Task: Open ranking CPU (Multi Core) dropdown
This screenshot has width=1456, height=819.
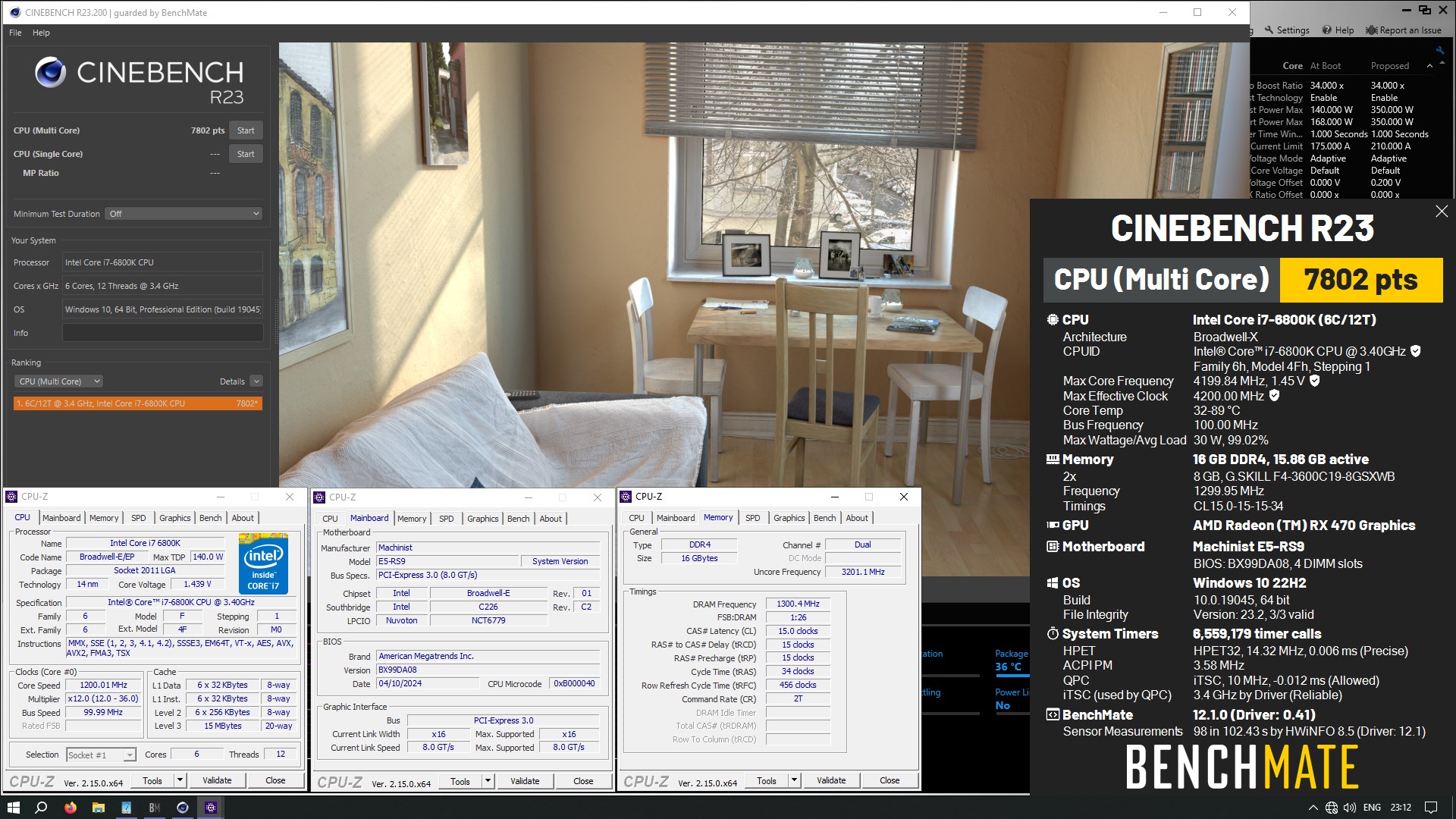Action: 58,381
